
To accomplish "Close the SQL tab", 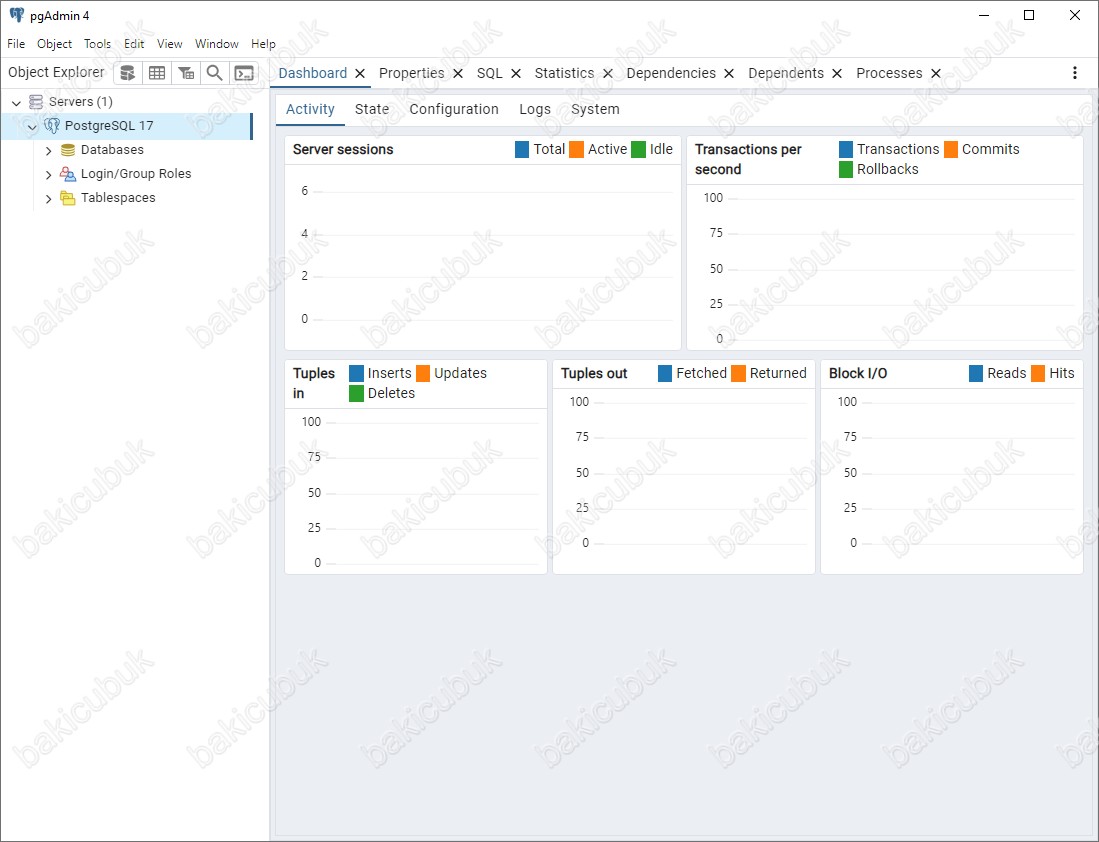I will pyautogui.click(x=516, y=74).
